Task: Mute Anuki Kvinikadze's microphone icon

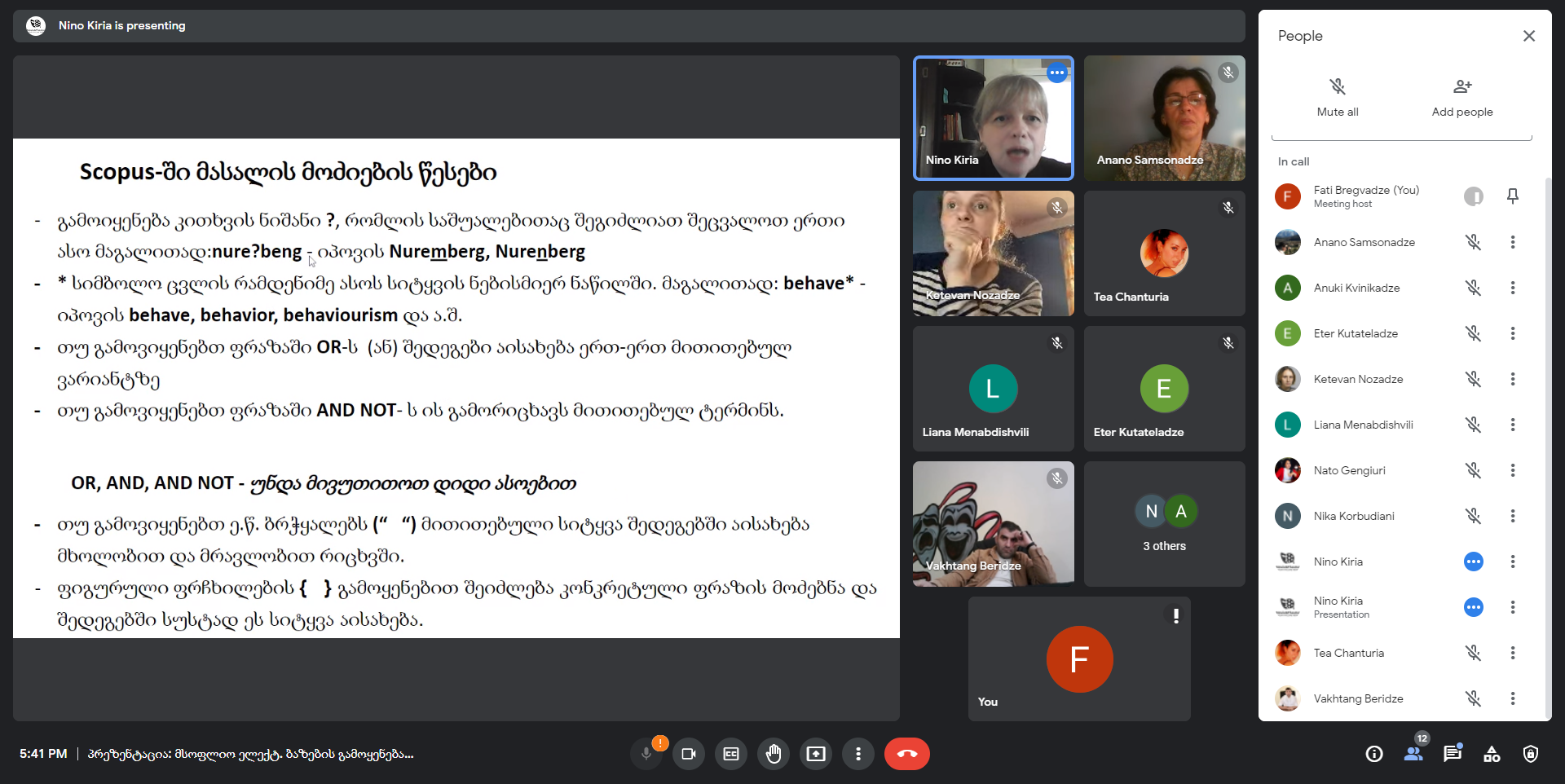Action: pyautogui.click(x=1473, y=288)
